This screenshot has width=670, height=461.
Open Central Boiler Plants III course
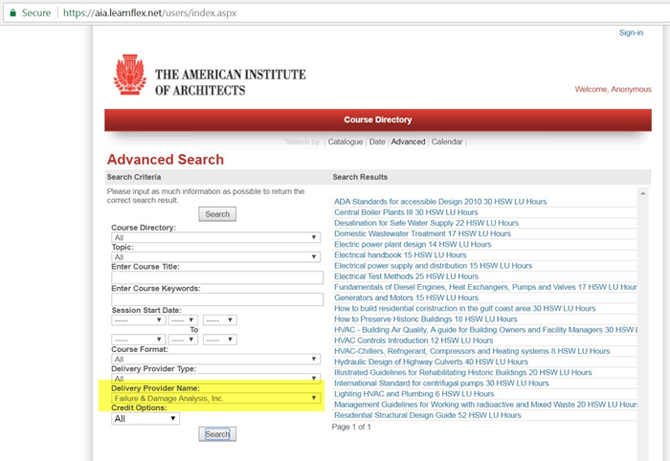coord(406,212)
